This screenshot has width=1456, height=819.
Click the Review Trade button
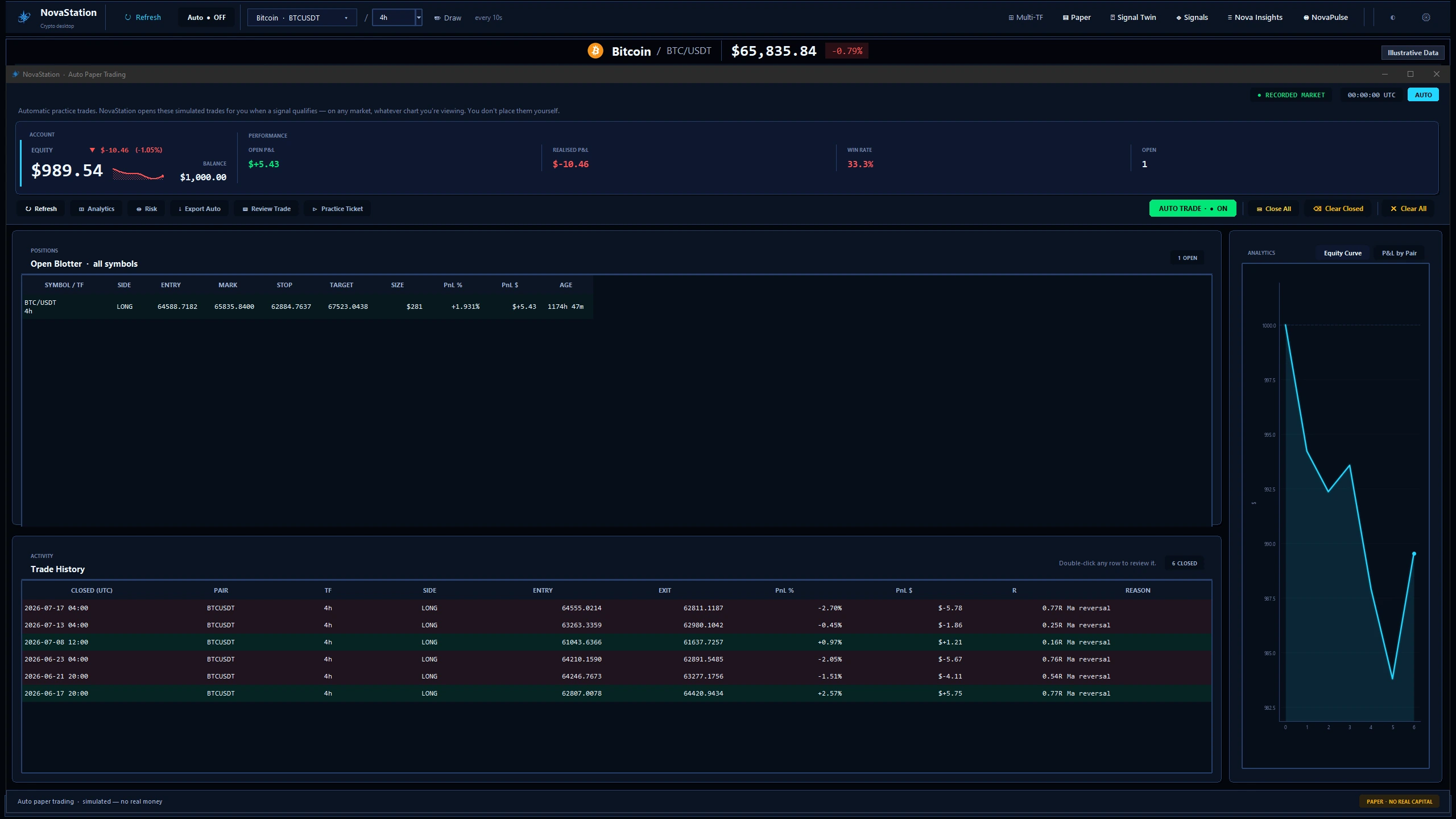[x=266, y=209]
